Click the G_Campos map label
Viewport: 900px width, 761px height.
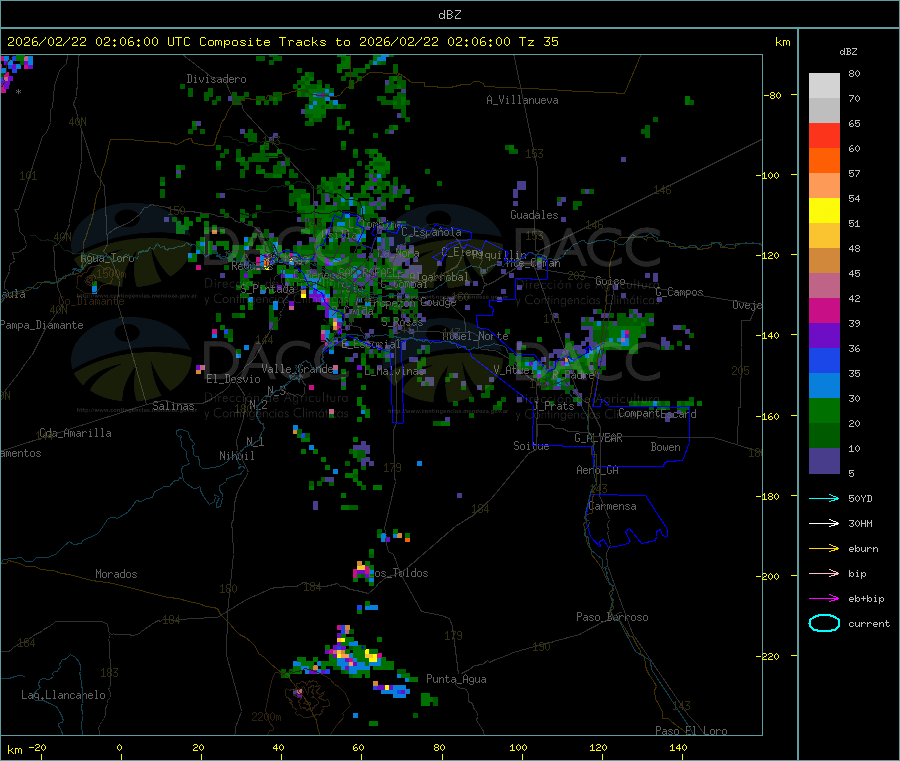(680, 292)
